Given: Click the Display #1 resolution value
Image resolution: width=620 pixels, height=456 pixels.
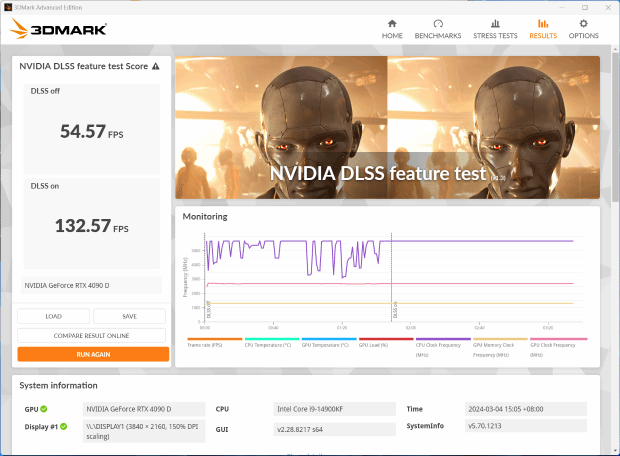Looking at the screenshot, I should (144, 431).
